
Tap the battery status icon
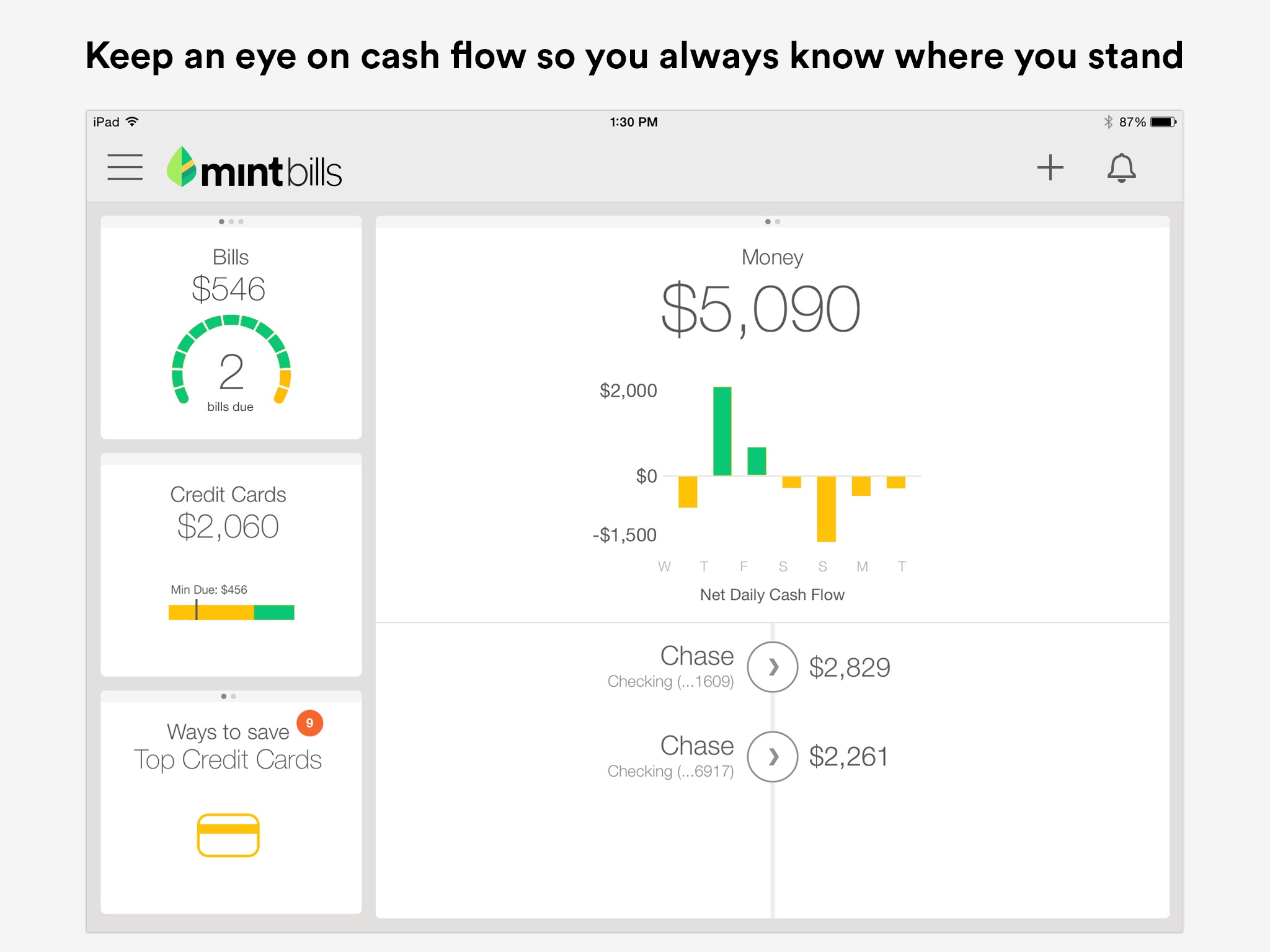[1163, 122]
